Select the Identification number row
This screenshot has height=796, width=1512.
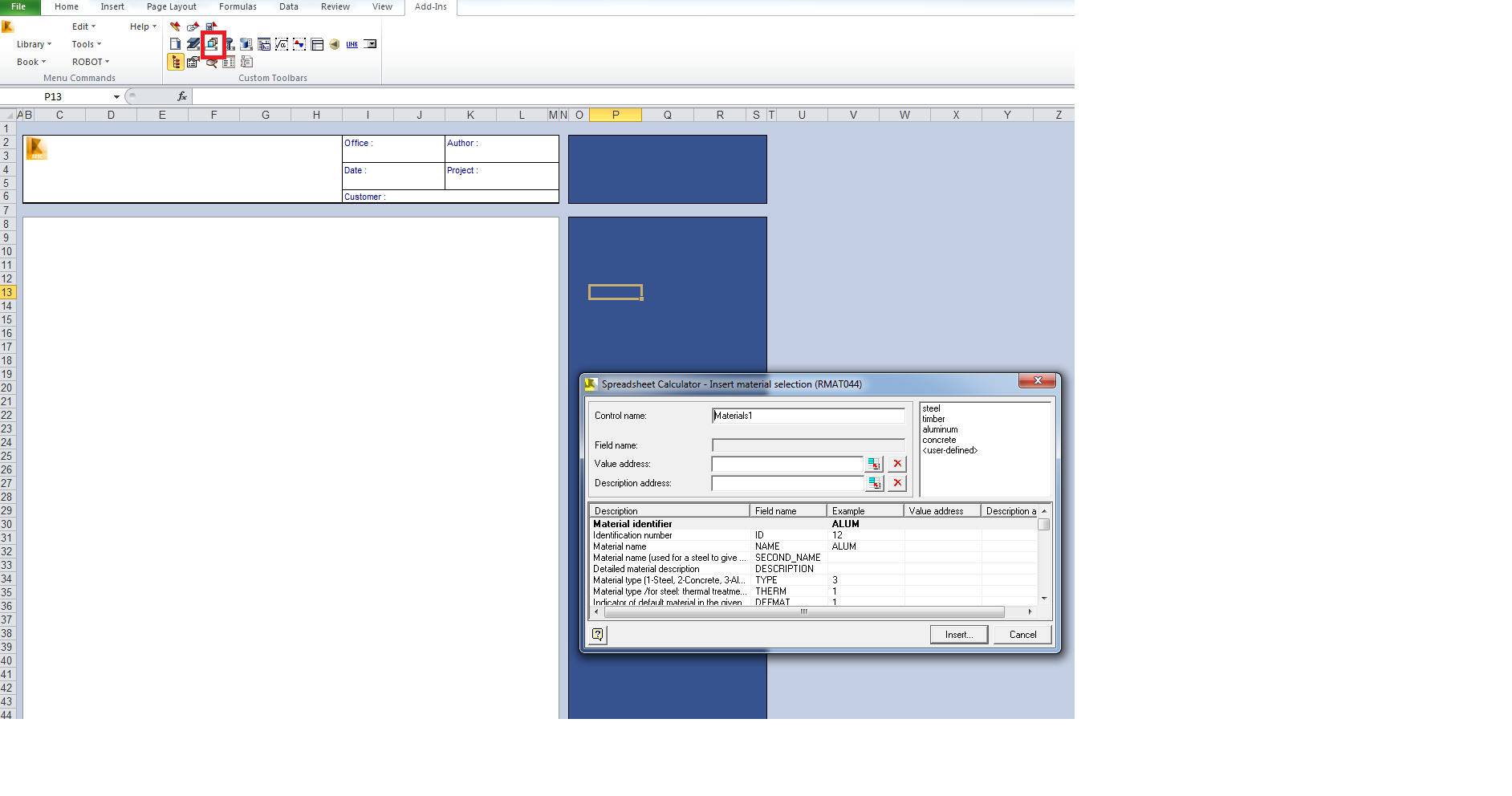coord(815,535)
